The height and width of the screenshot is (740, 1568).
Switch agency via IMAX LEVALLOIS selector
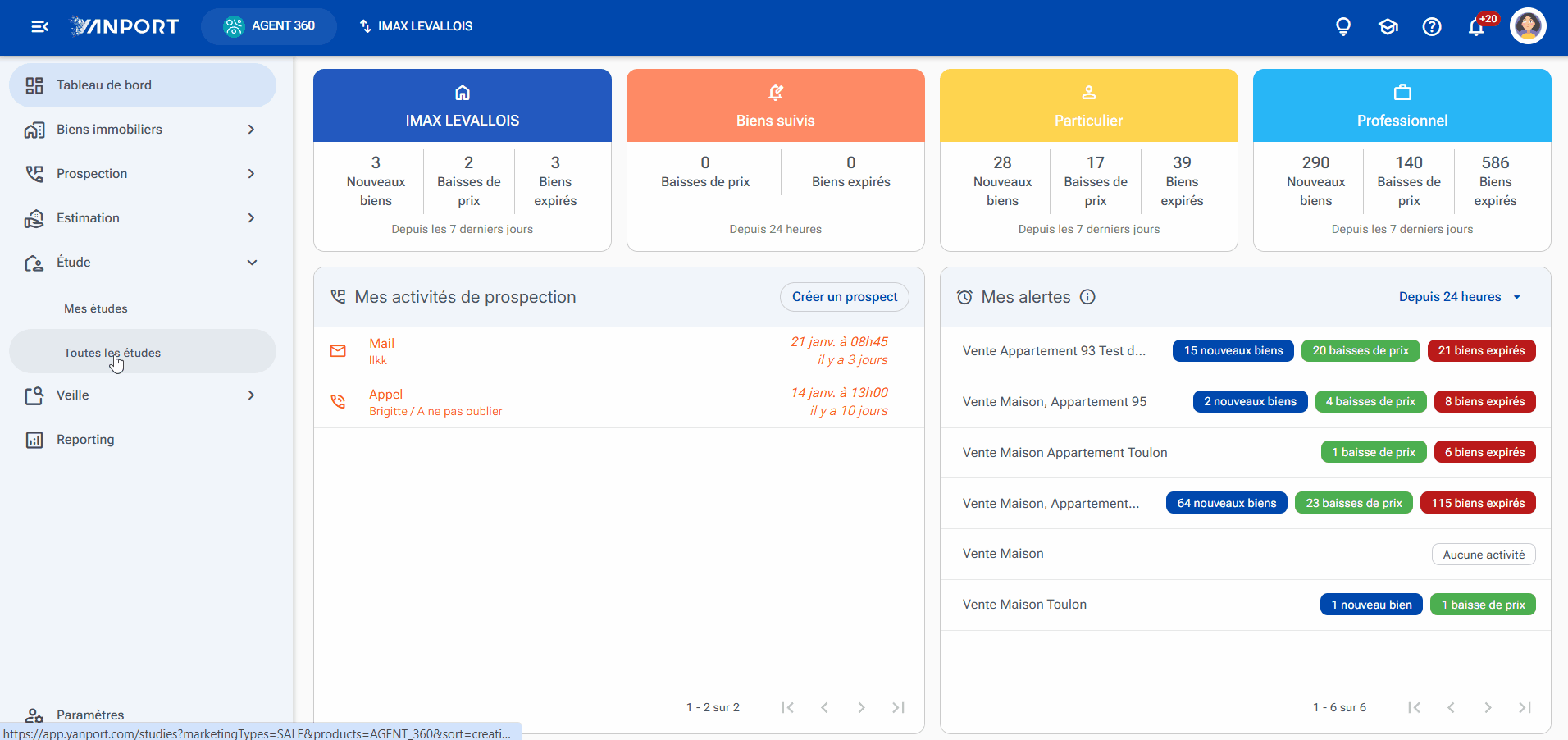[x=416, y=26]
